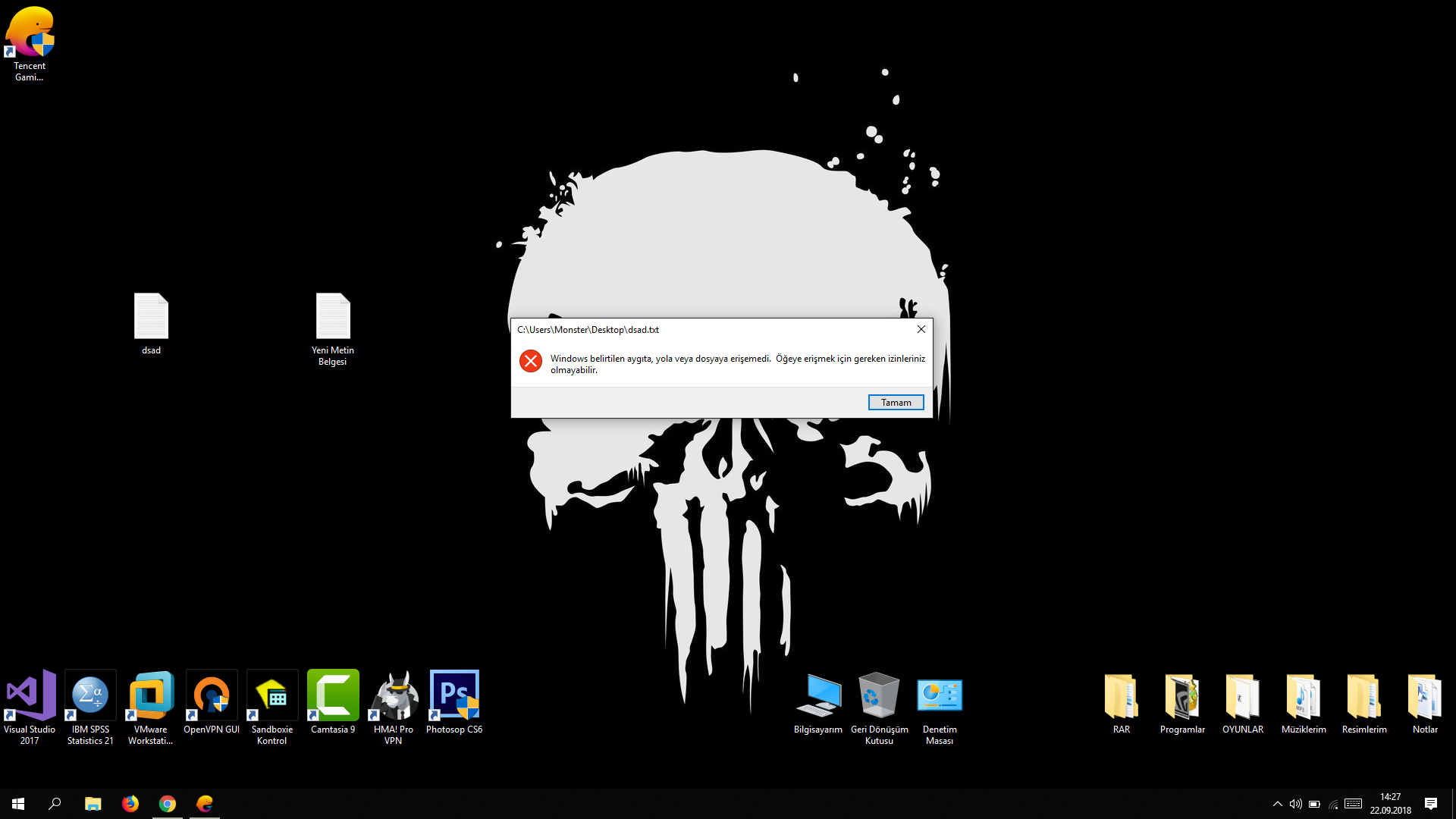The height and width of the screenshot is (819, 1456).
Task: Select the RAR folder
Action: [1122, 703]
